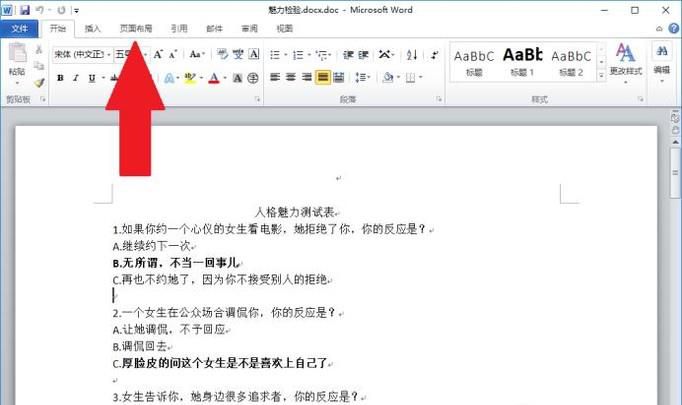
Task: Open the borders dropdown arrow
Action: click(x=421, y=78)
